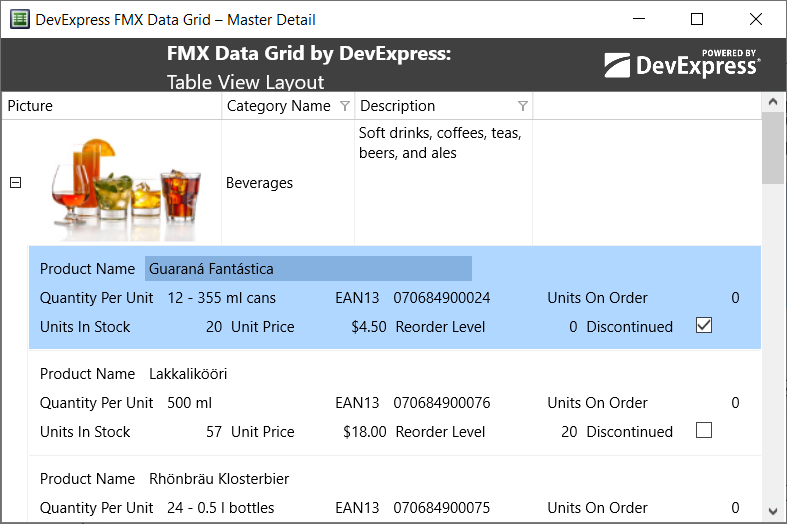Close the Master Detail window
787x524 pixels.
click(x=755, y=19)
